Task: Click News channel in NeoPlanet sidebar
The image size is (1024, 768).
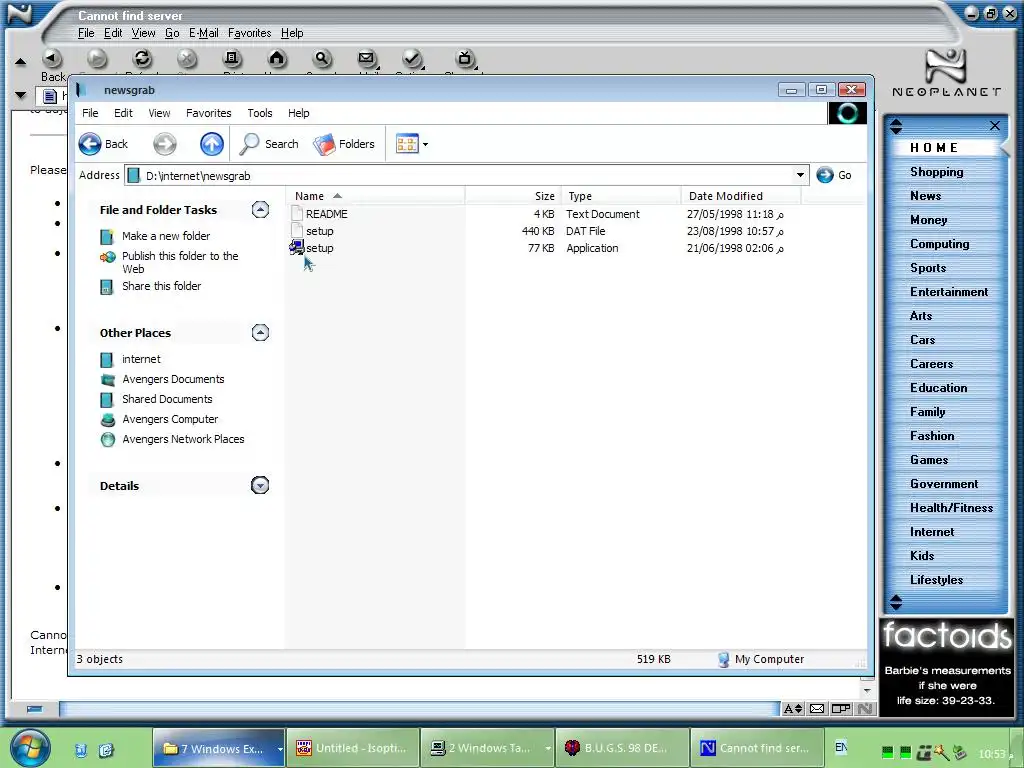Action: (925, 196)
